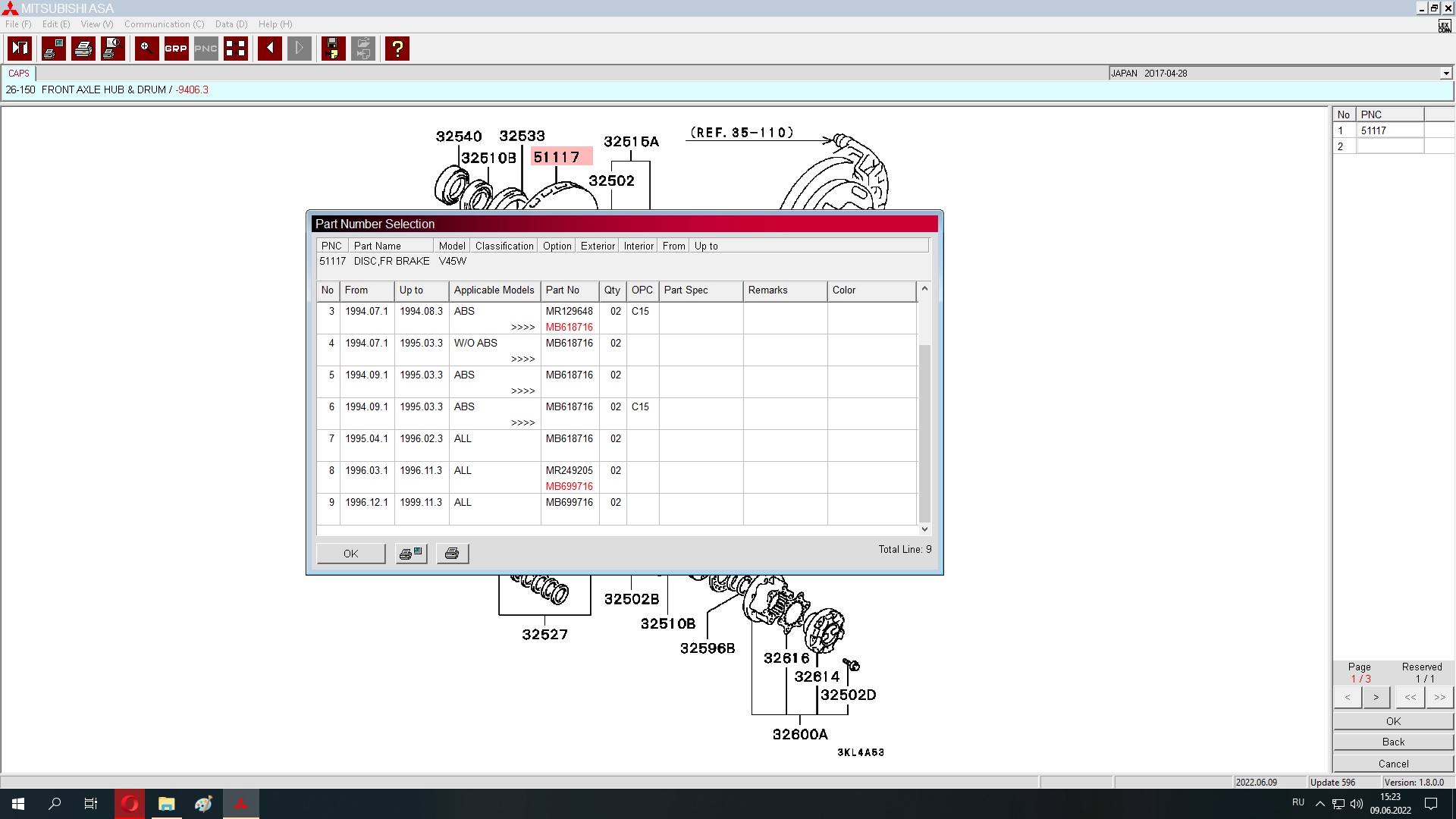Click scroll down arrow in parts list
This screenshot has width=1456, height=819.
(924, 529)
